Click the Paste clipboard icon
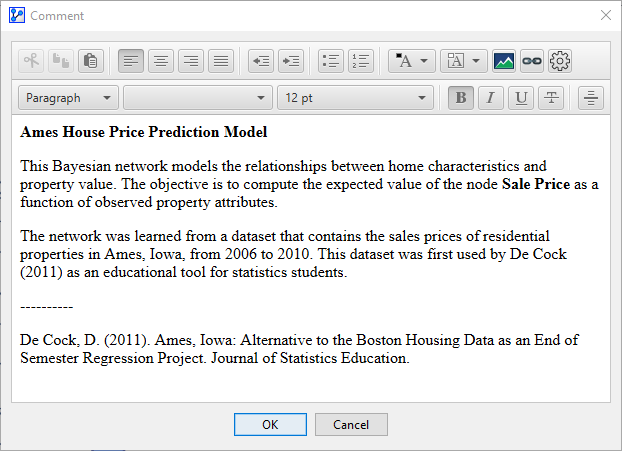This screenshot has height=451, width=622. click(90, 61)
